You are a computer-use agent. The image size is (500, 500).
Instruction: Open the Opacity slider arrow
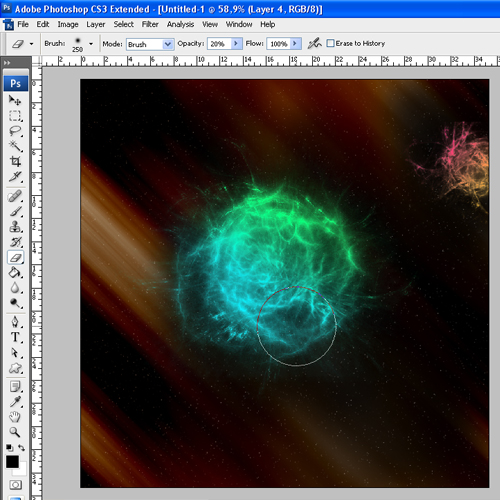click(x=236, y=43)
